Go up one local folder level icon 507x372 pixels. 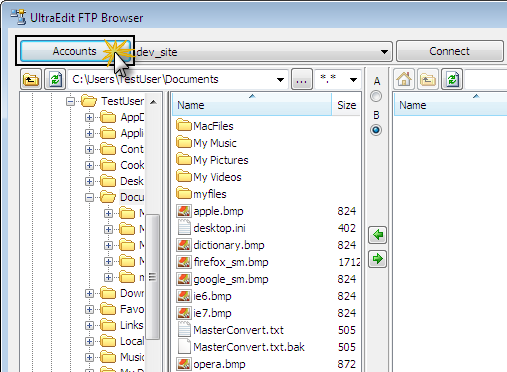click(x=31, y=79)
